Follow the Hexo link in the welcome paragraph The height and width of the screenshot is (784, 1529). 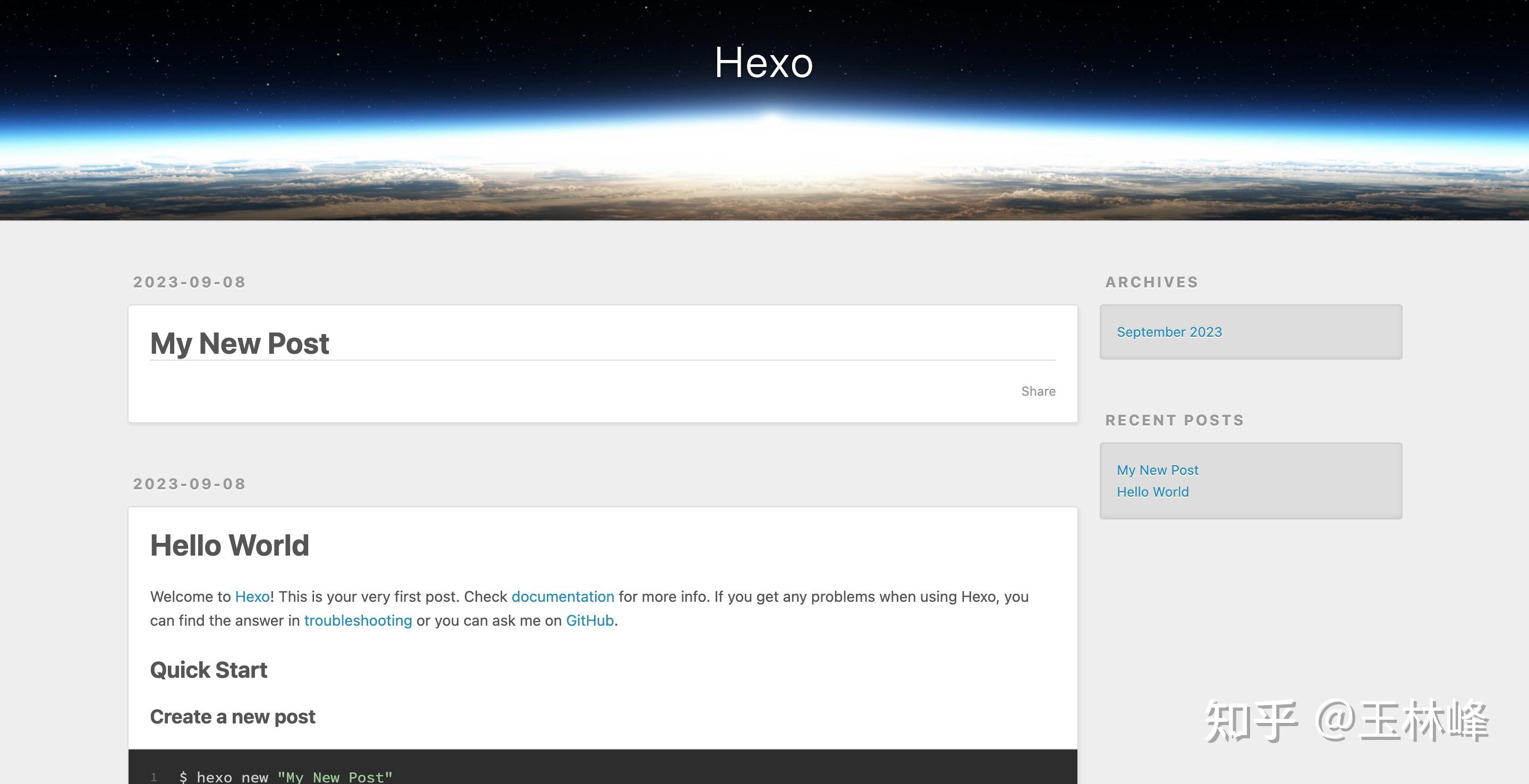coord(252,596)
